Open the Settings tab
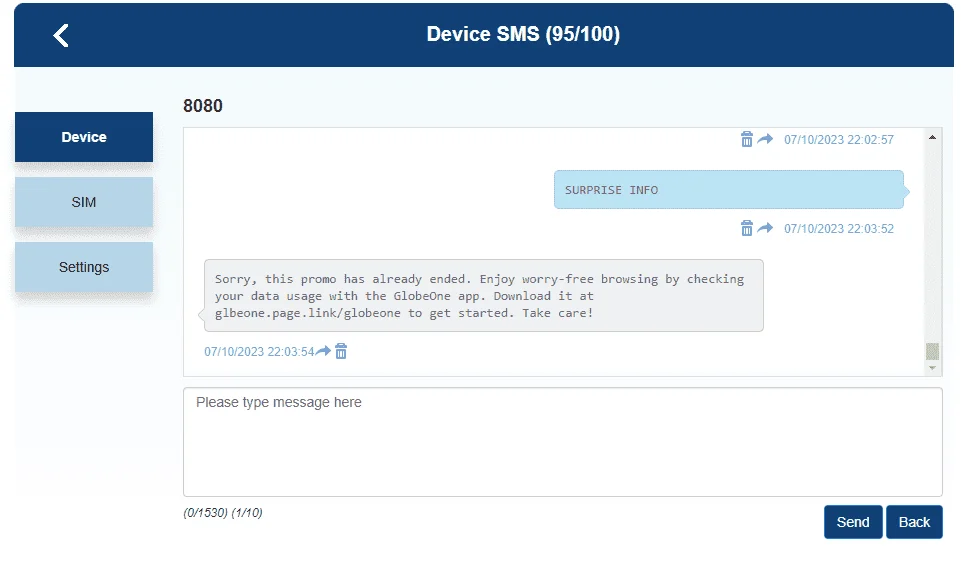 (x=84, y=267)
